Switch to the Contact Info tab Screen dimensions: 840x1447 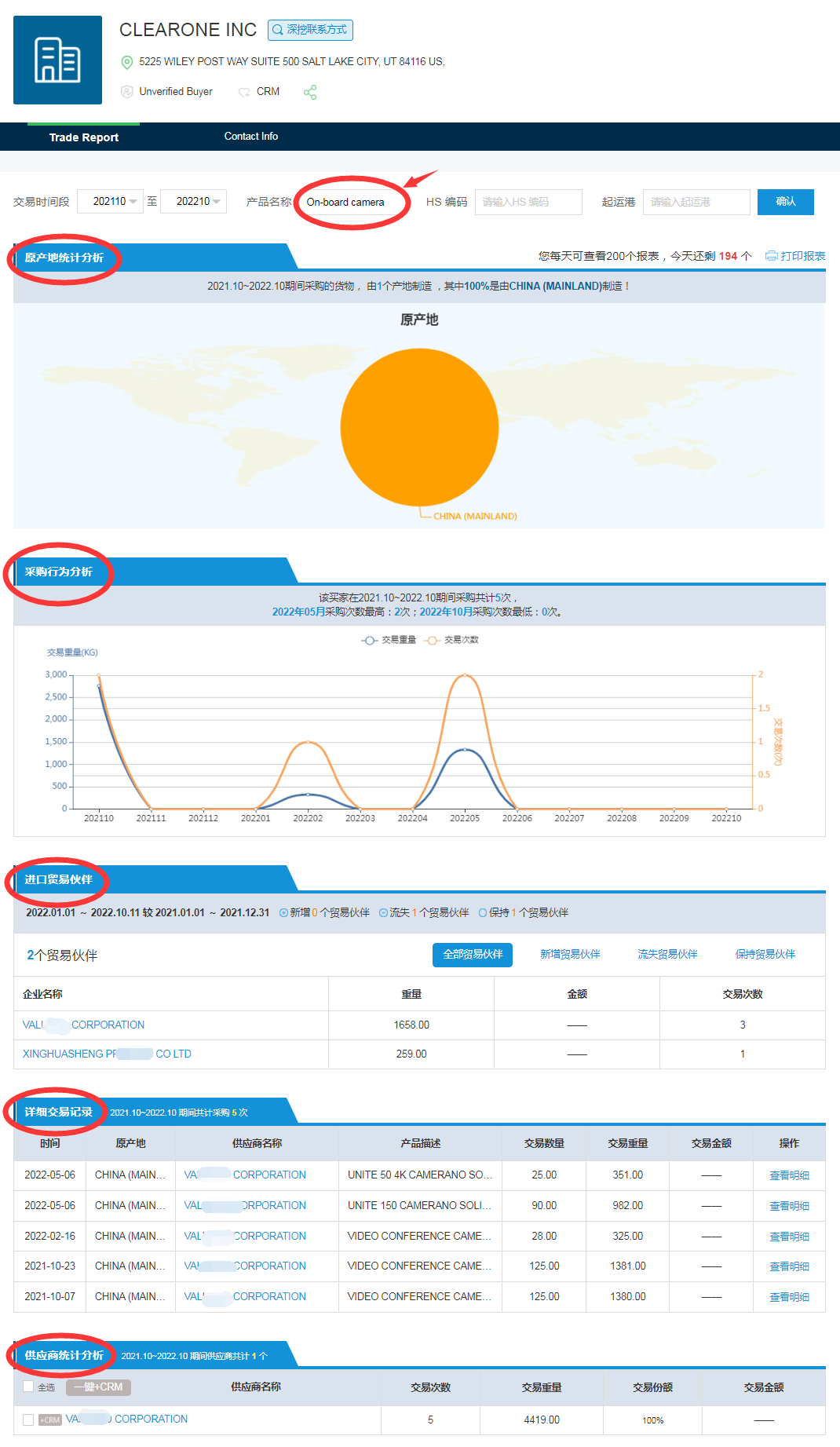[x=250, y=137]
